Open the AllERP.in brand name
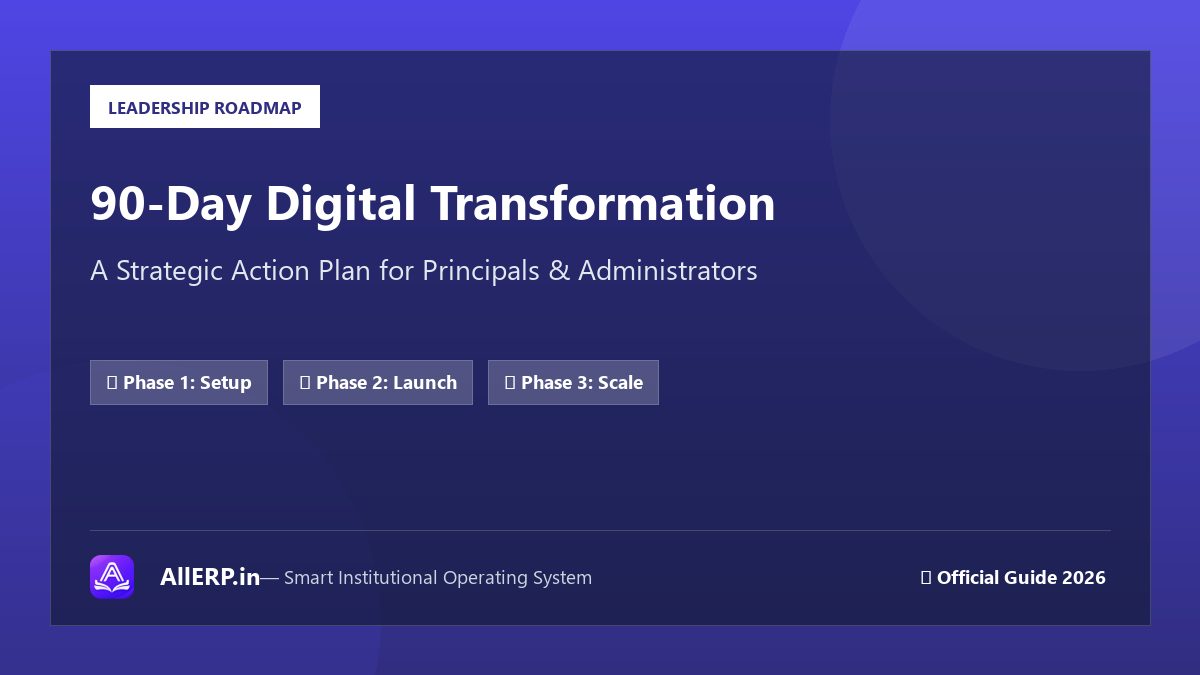This screenshot has width=1200, height=675. click(x=210, y=577)
